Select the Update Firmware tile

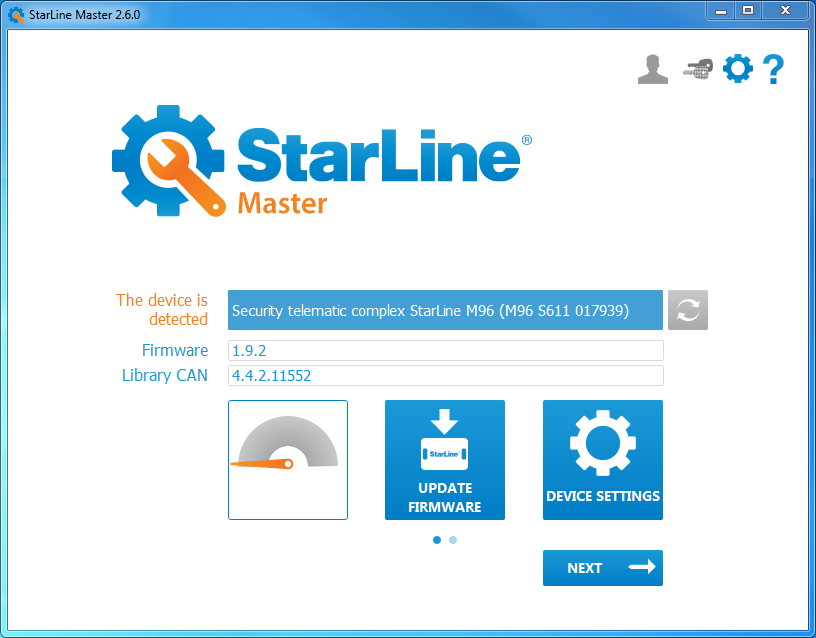tap(445, 460)
